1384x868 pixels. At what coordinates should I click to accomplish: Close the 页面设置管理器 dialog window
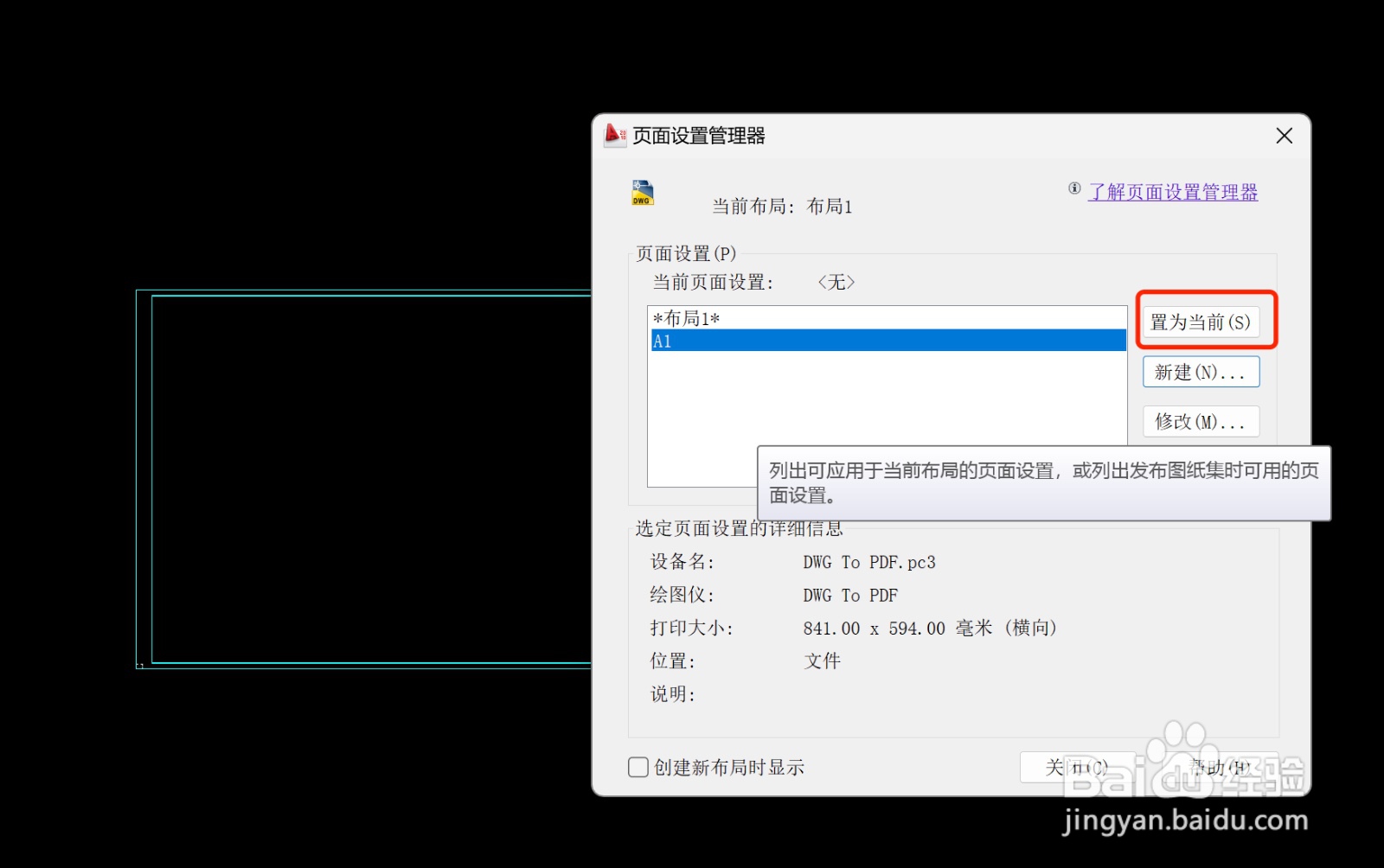coord(1285,136)
